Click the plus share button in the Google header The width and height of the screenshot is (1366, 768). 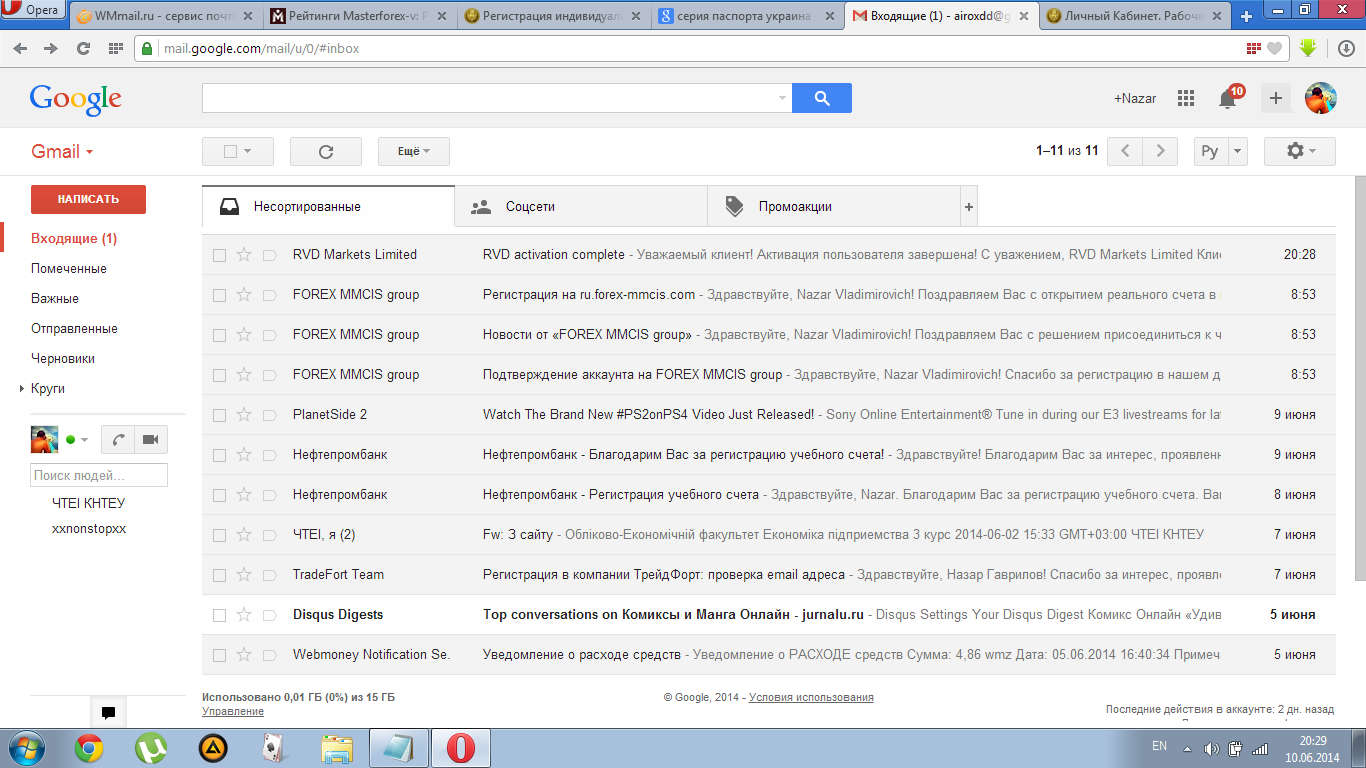[1275, 98]
